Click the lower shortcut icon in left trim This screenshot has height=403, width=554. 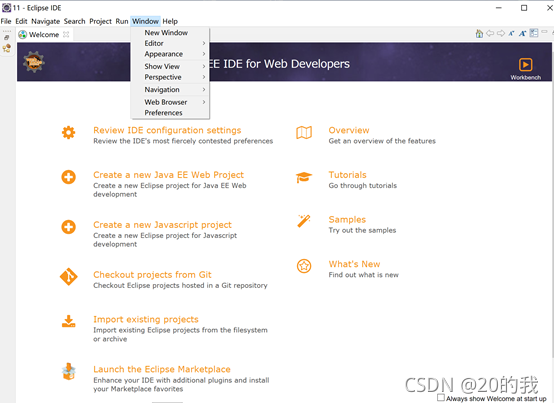pyautogui.click(x=7, y=48)
